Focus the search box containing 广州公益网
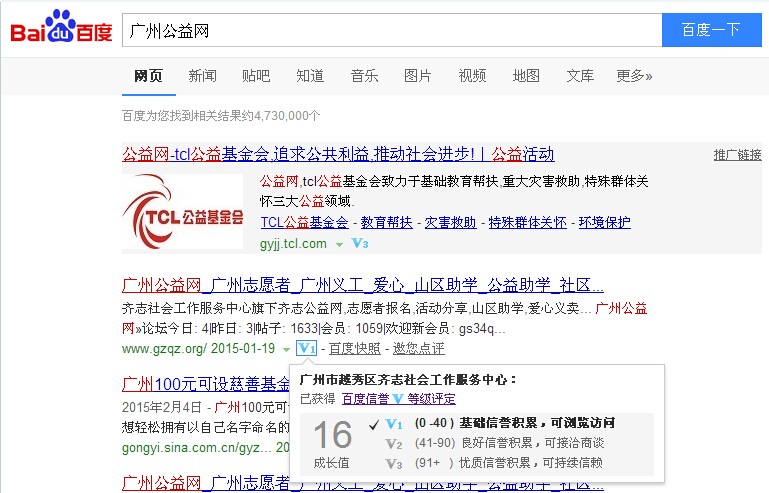769x493 pixels. pyautogui.click(x=392, y=30)
